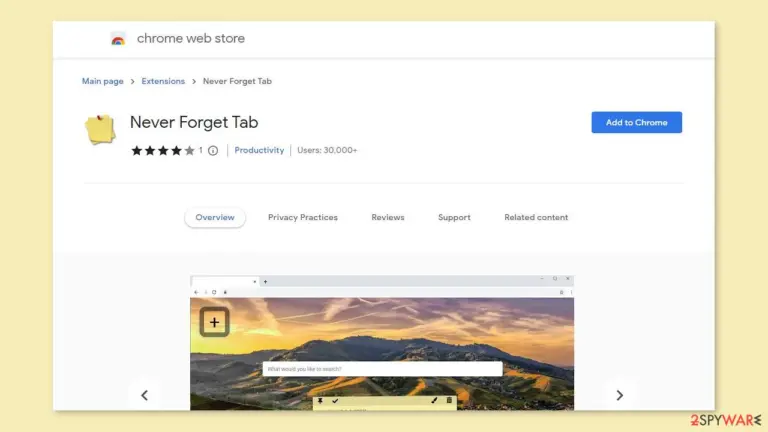Open the Privacy Practices tab
768x432 pixels.
[x=303, y=217]
